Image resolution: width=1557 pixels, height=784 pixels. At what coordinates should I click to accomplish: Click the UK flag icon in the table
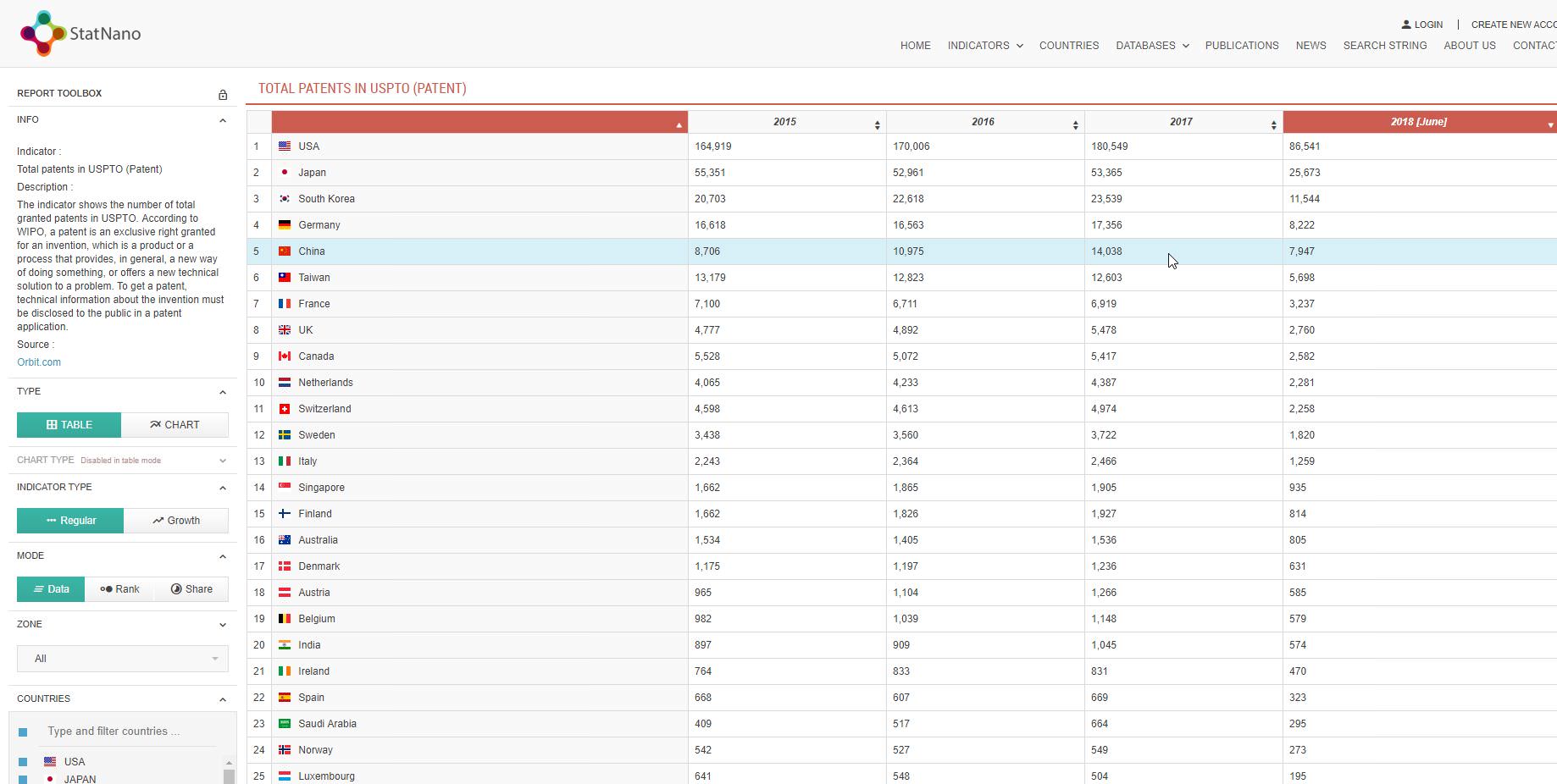coord(285,330)
